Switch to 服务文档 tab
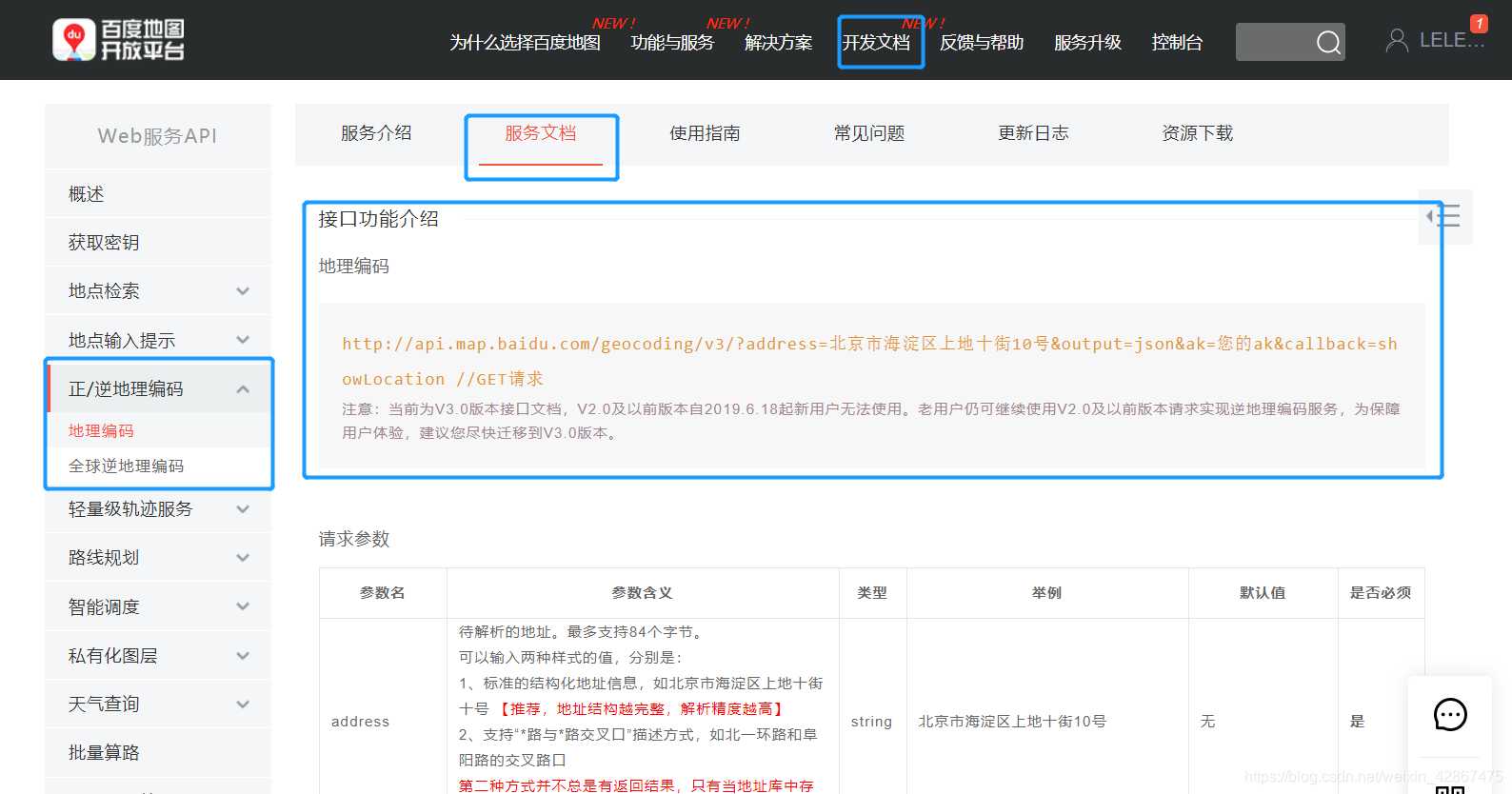1512x794 pixels. [x=540, y=133]
